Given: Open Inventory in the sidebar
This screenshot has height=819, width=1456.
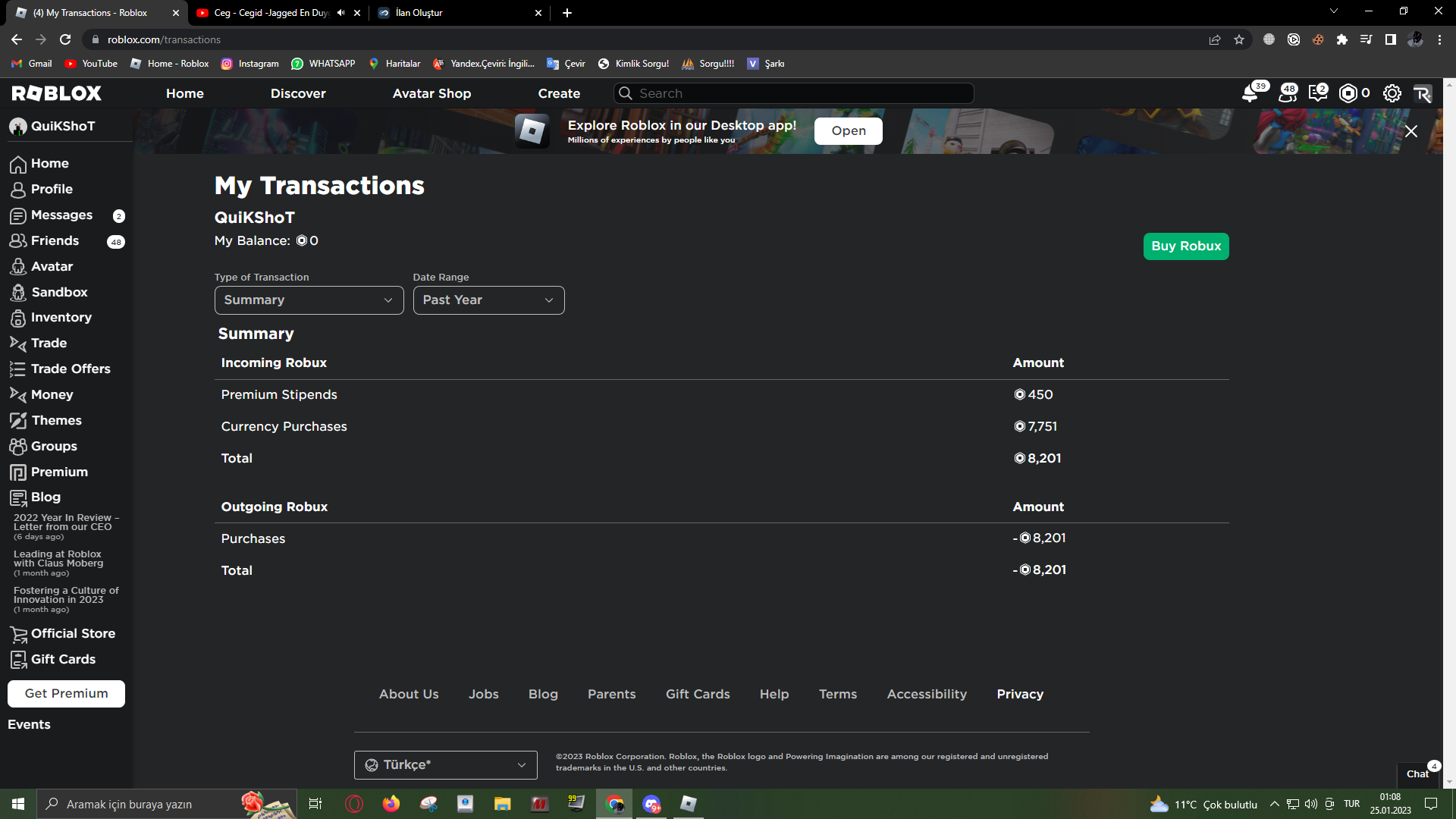Looking at the screenshot, I should tap(51, 318).
